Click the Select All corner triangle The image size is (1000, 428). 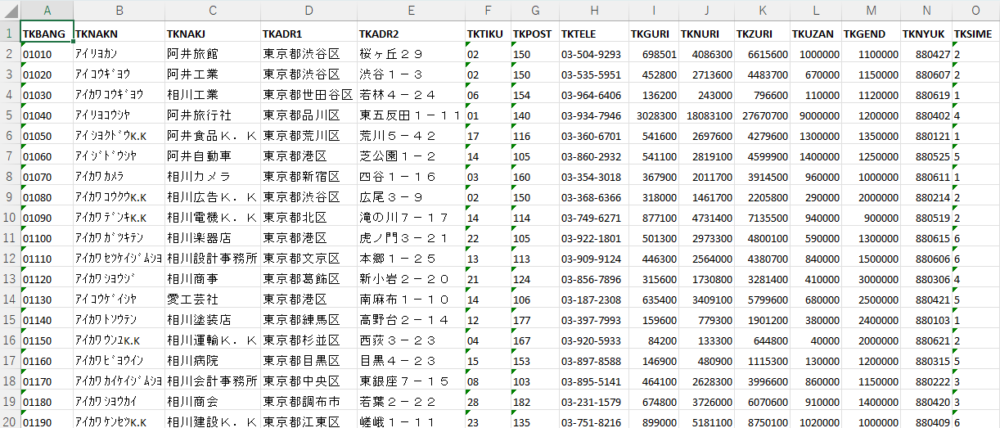pos(9,9)
